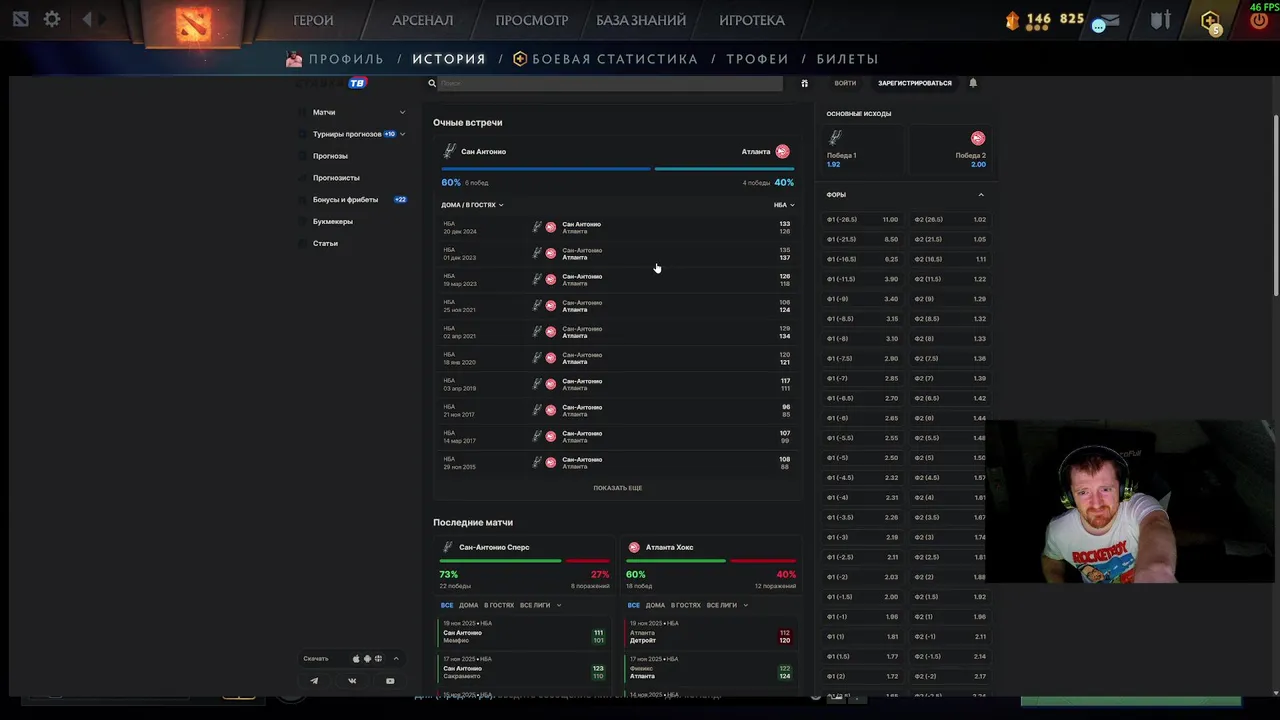
Task: Click Spurs logo in Последние матчи card
Action: pos(448,547)
